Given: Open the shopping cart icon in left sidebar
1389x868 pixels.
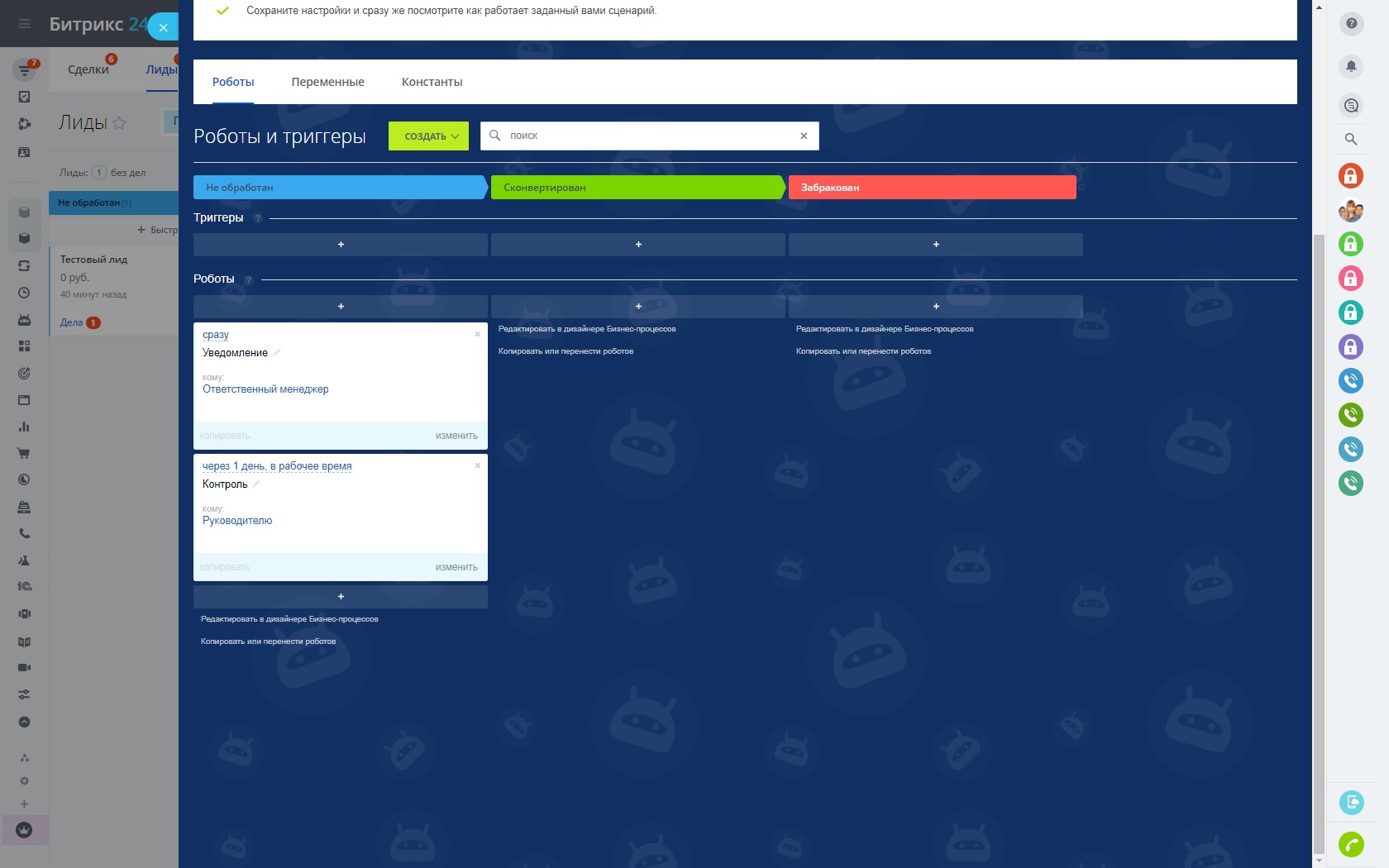Looking at the screenshot, I should click(25, 453).
